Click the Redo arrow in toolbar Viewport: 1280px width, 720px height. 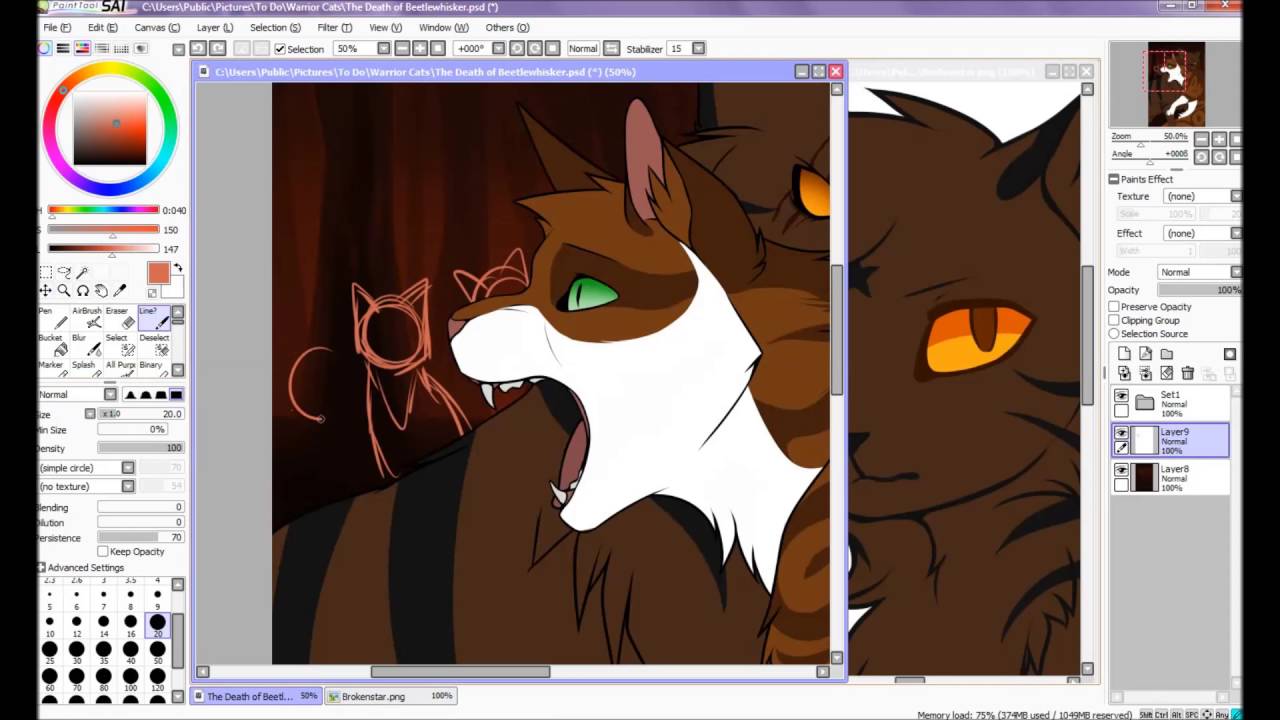(x=217, y=48)
